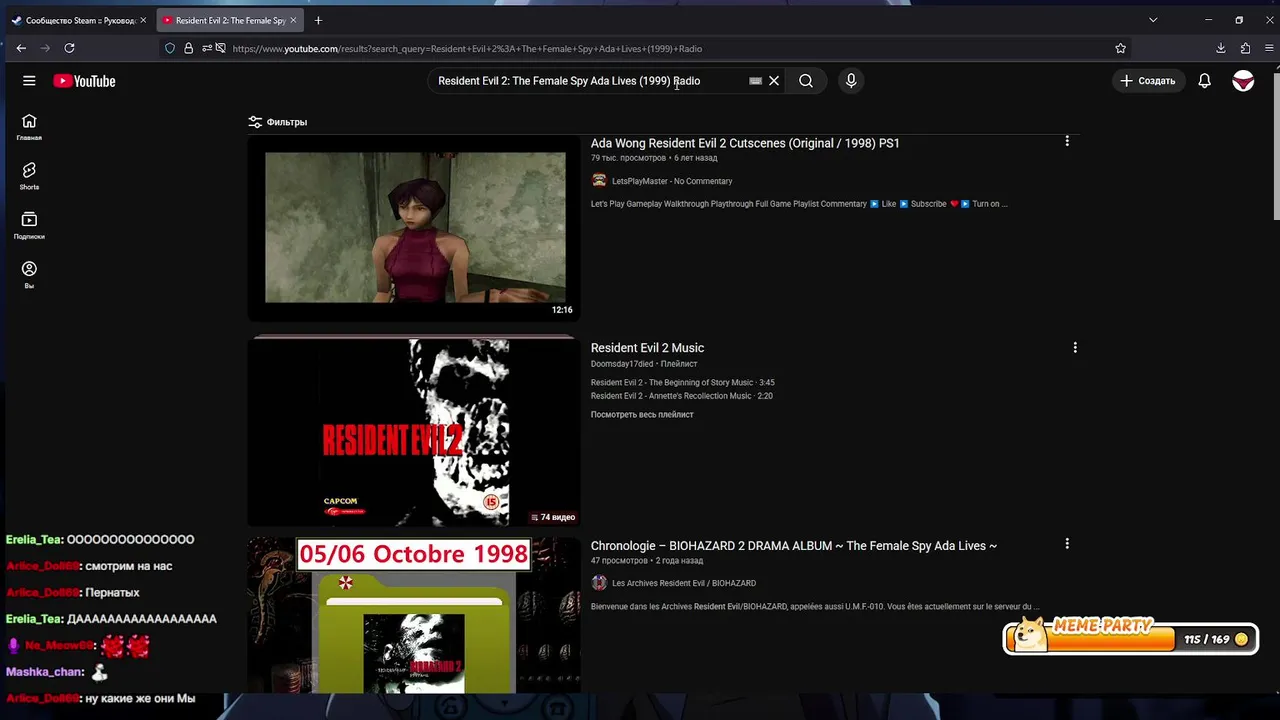Close the Сообщество Steam tab
Viewport: 1280px width, 720px height.
(x=143, y=20)
